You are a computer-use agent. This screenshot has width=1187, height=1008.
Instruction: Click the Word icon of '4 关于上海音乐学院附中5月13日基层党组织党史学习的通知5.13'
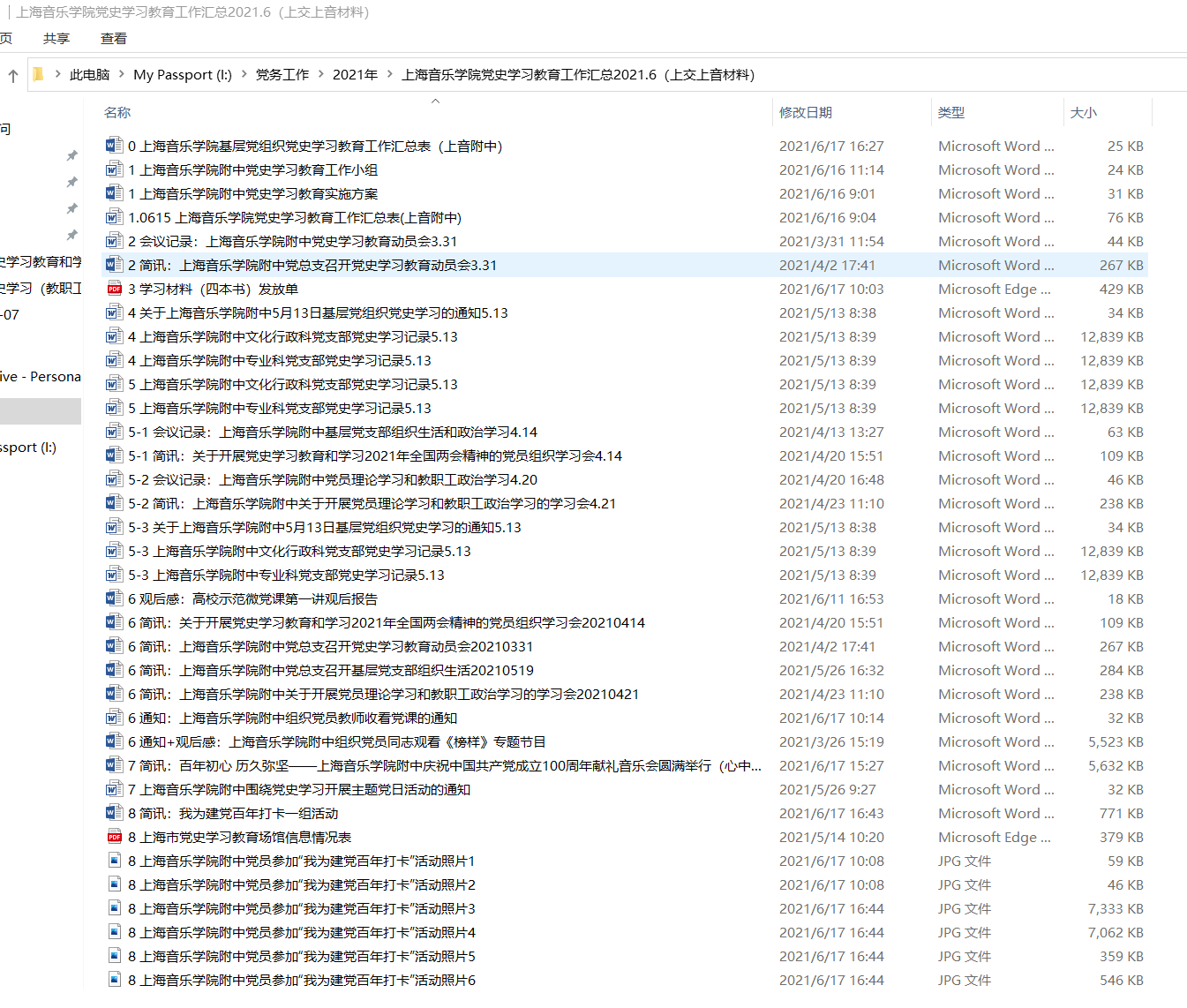click(114, 312)
